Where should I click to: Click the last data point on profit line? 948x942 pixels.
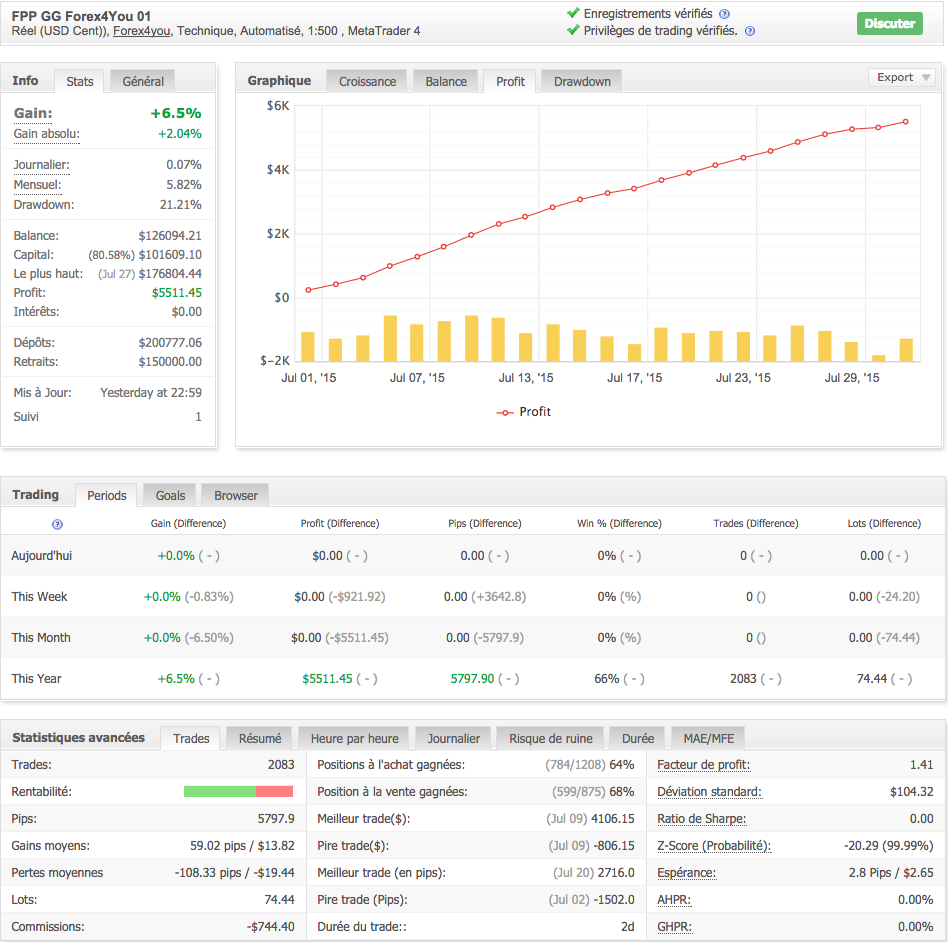(x=905, y=122)
